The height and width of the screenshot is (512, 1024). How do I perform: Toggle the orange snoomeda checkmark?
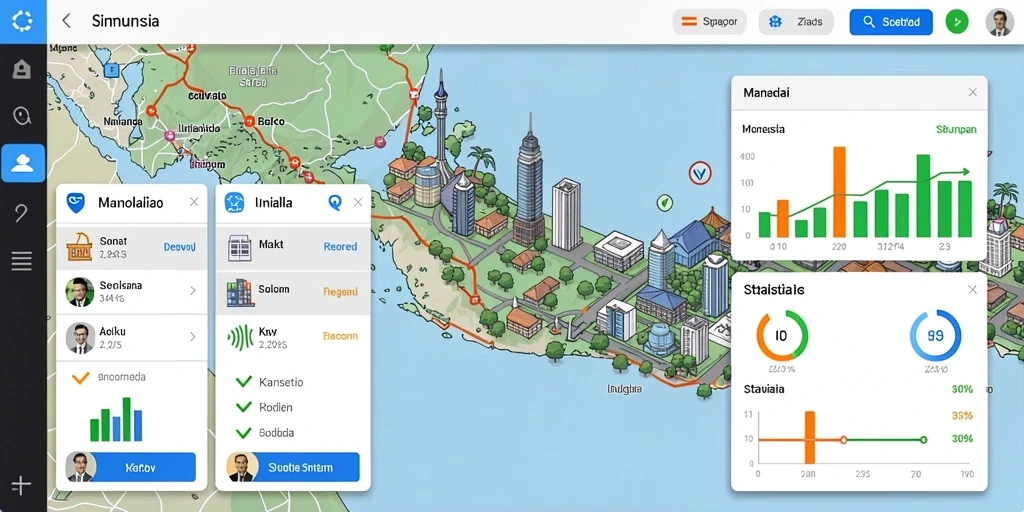(80, 377)
